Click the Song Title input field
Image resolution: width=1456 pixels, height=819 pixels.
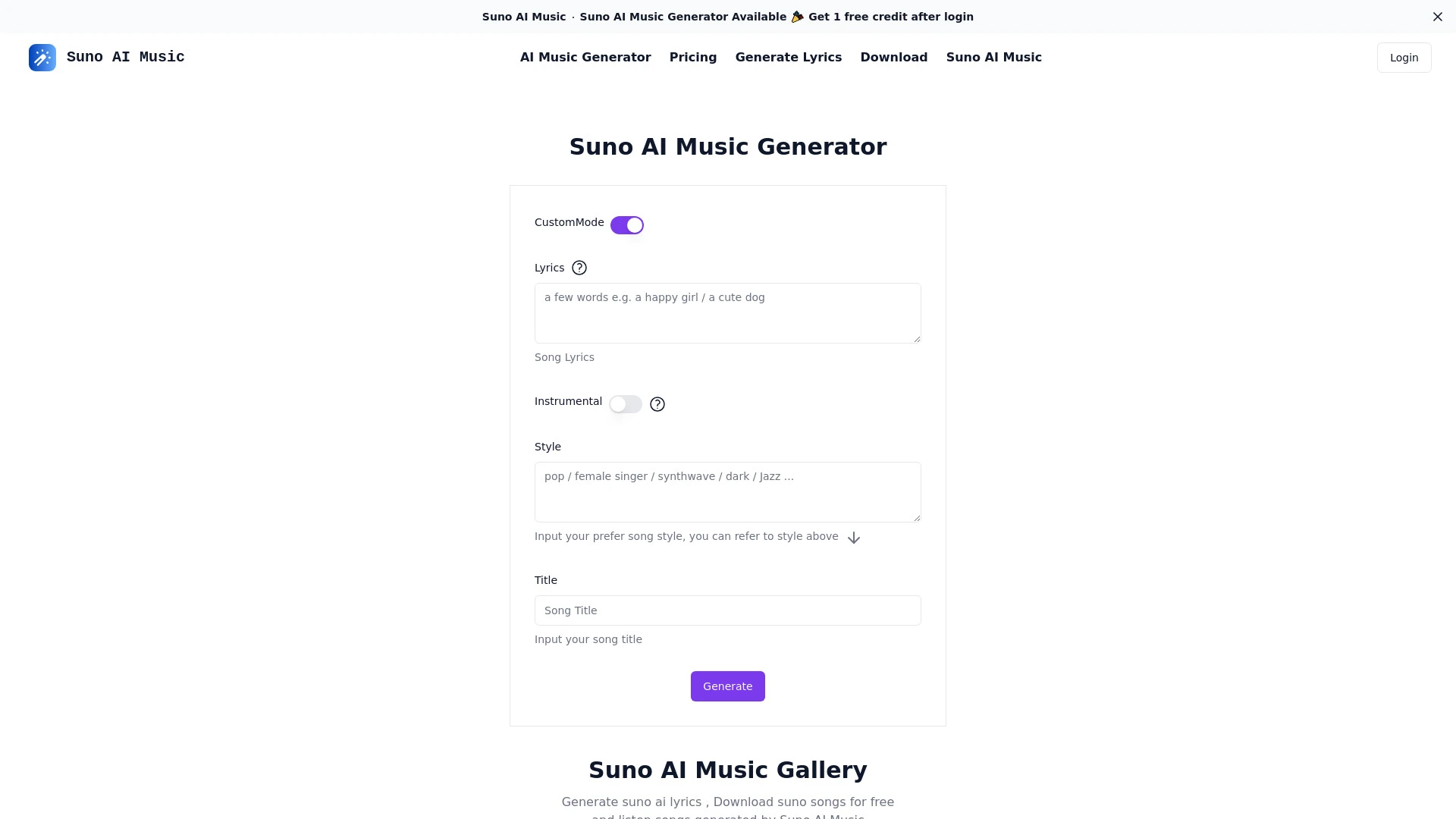(x=727, y=610)
